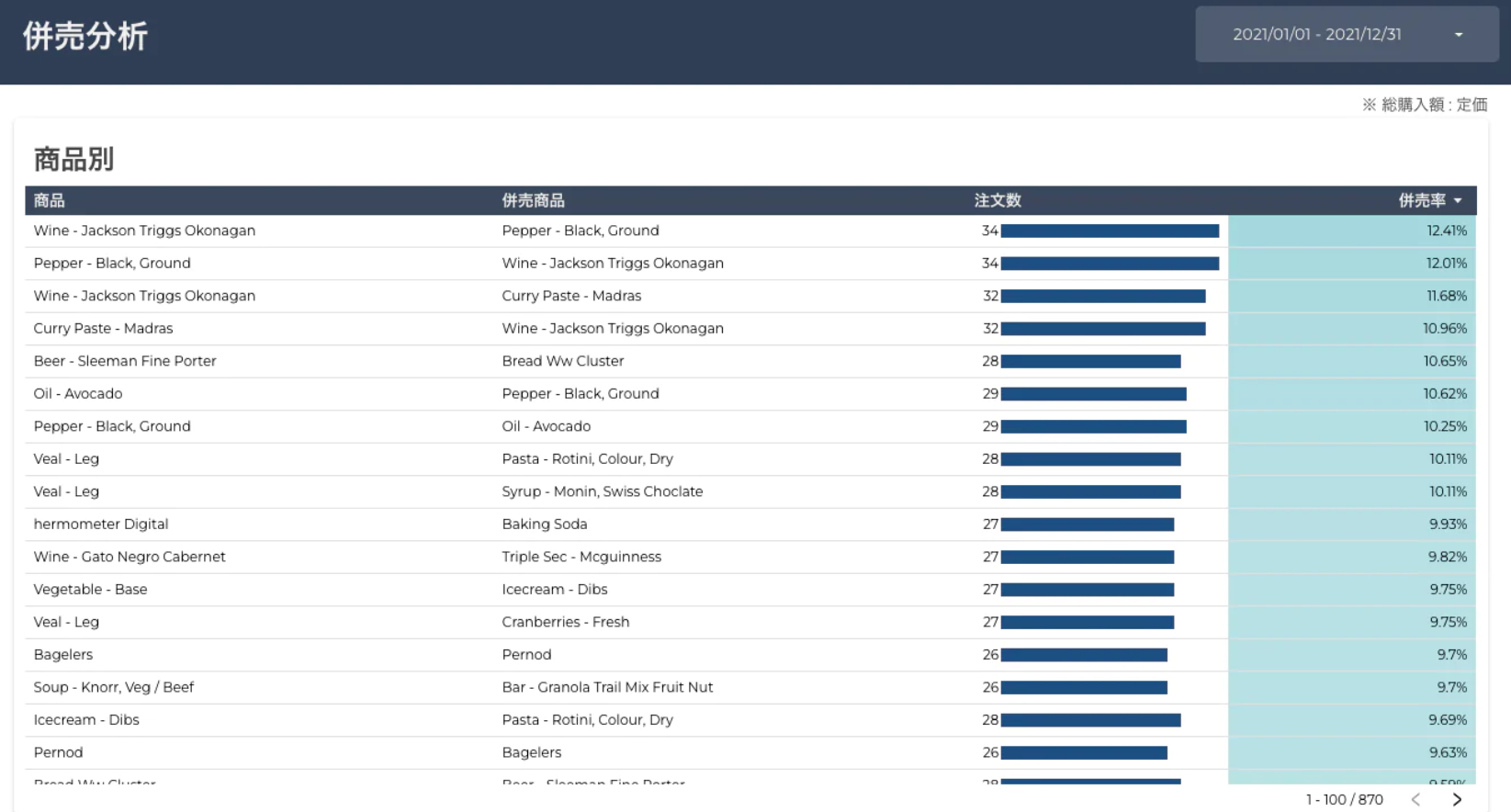Click Triple Sec - Mcguinness cell
The image size is (1511, 812).
(x=581, y=557)
